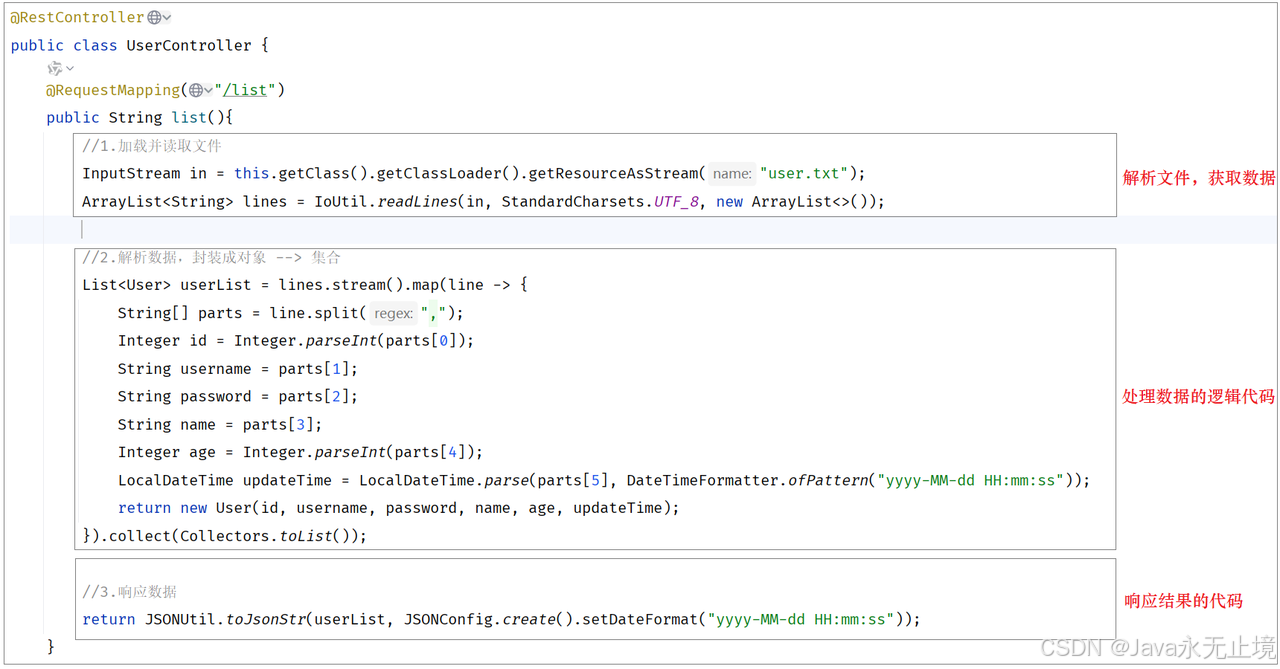The width and height of the screenshot is (1280, 669).
Task: Click parts[2] in the password assignment
Action: (313, 397)
